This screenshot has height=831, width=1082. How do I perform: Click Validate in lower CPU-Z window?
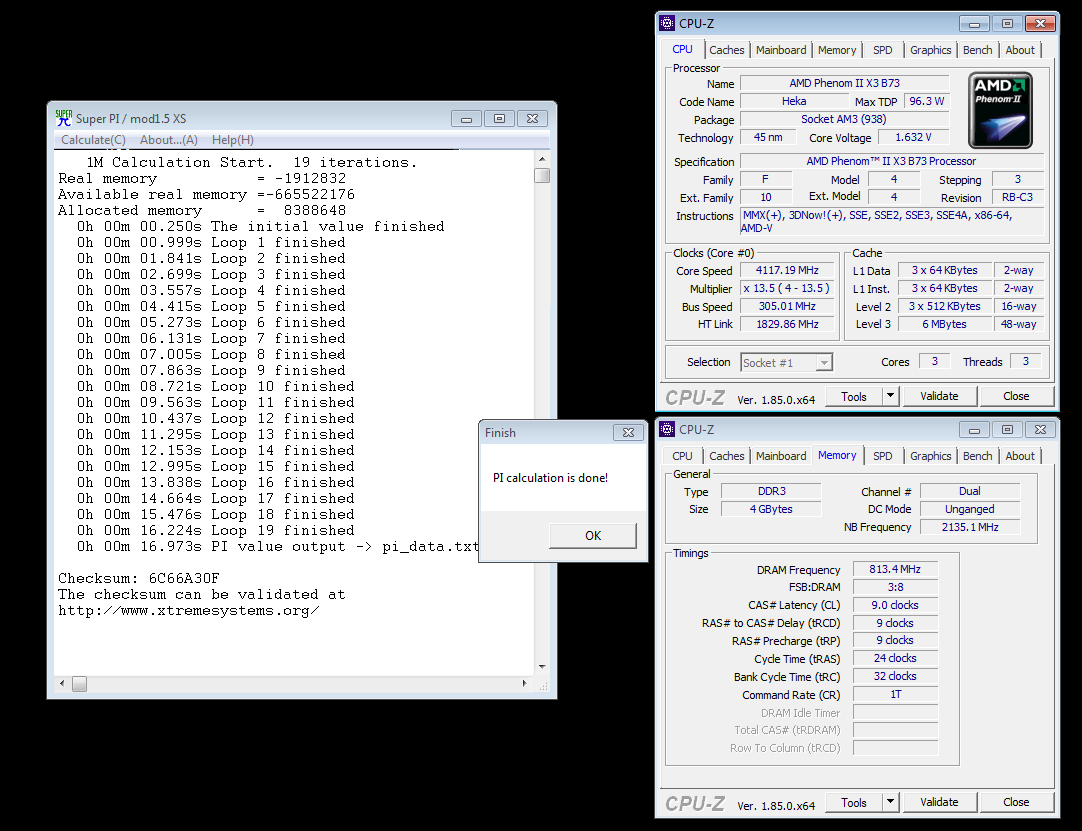coord(939,802)
